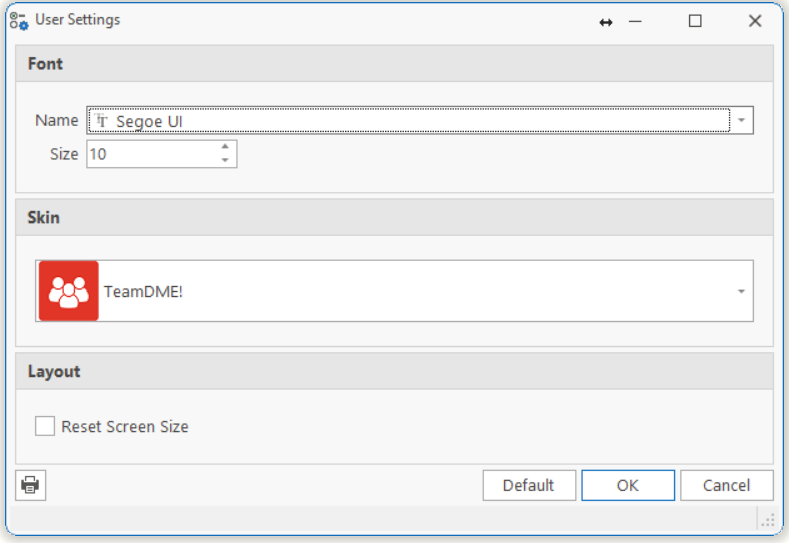Maximize the User Settings window

point(695,21)
